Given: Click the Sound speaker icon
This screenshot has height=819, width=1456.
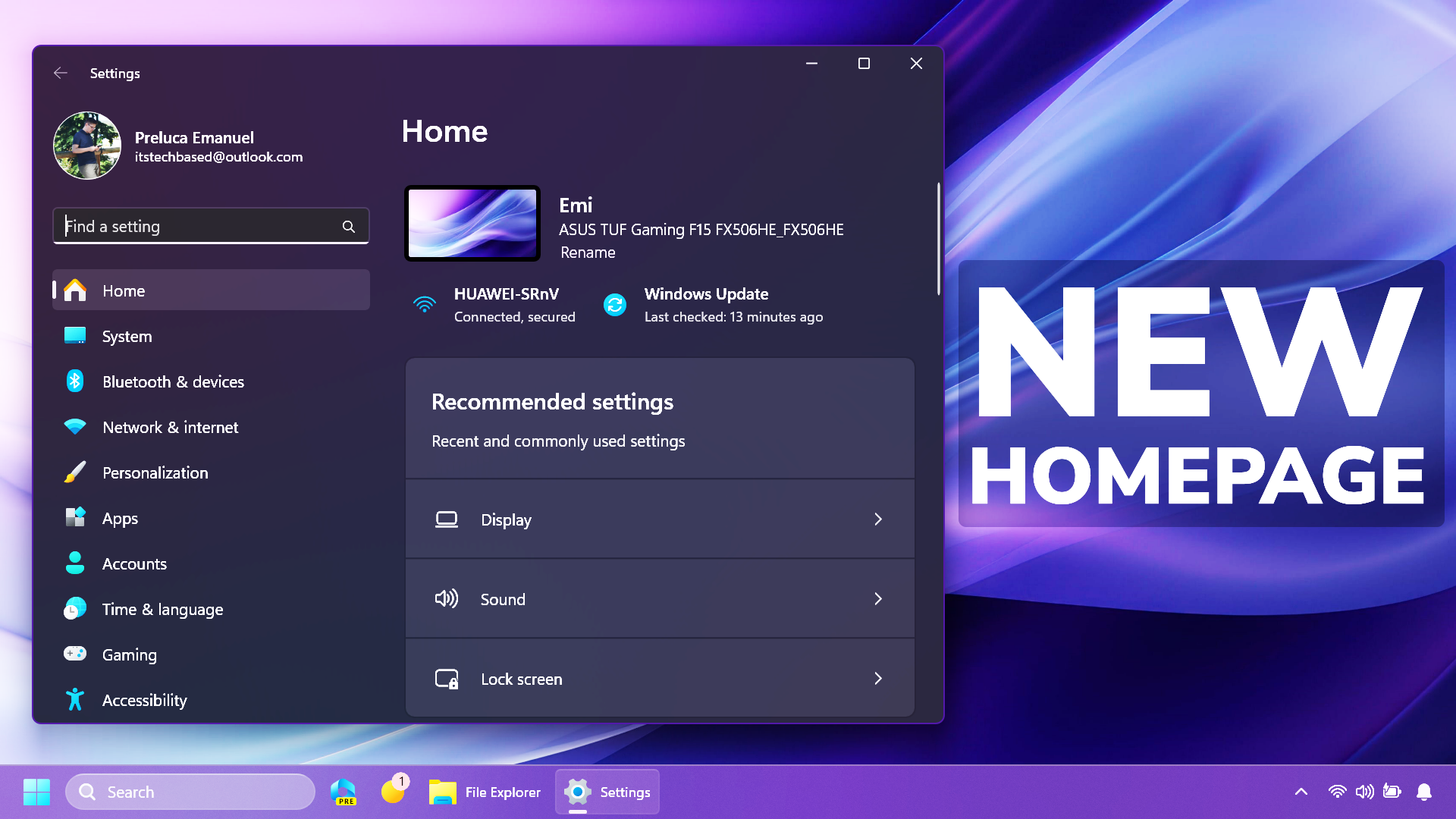Looking at the screenshot, I should (447, 598).
